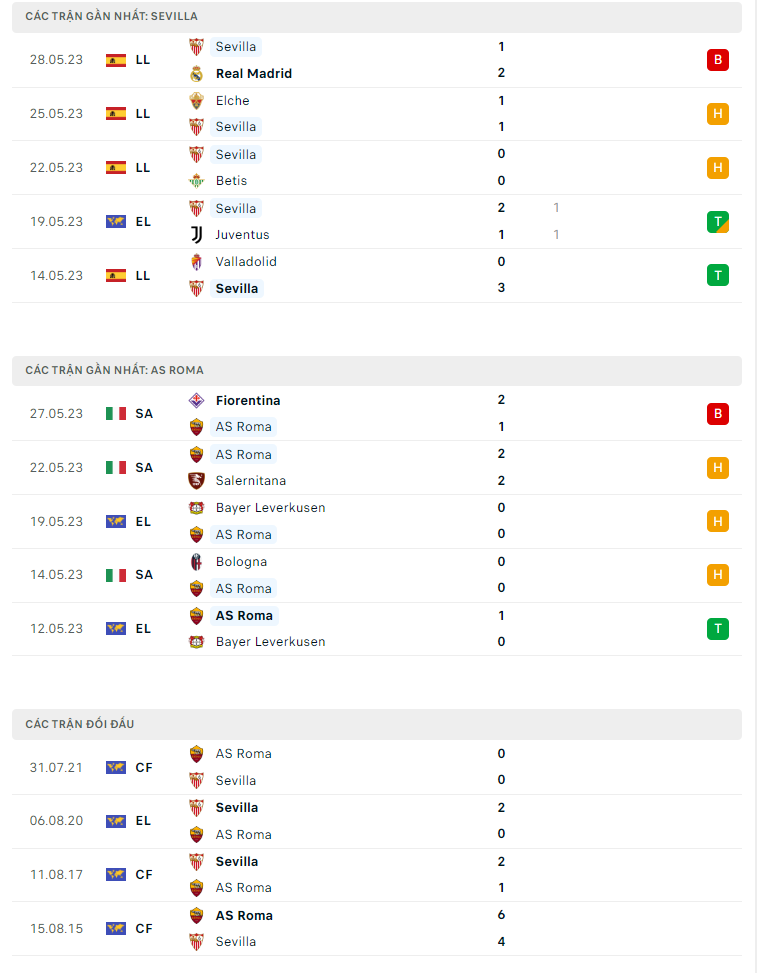This screenshot has width=757, height=973.
Task: Click the green T badge for Valladolid vs Sevilla
Action: pyautogui.click(x=717, y=275)
